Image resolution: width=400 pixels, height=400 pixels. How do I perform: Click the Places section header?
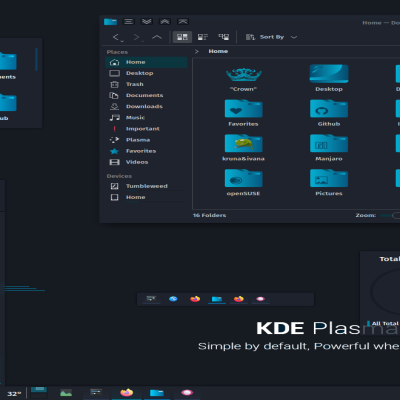[x=117, y=52]
